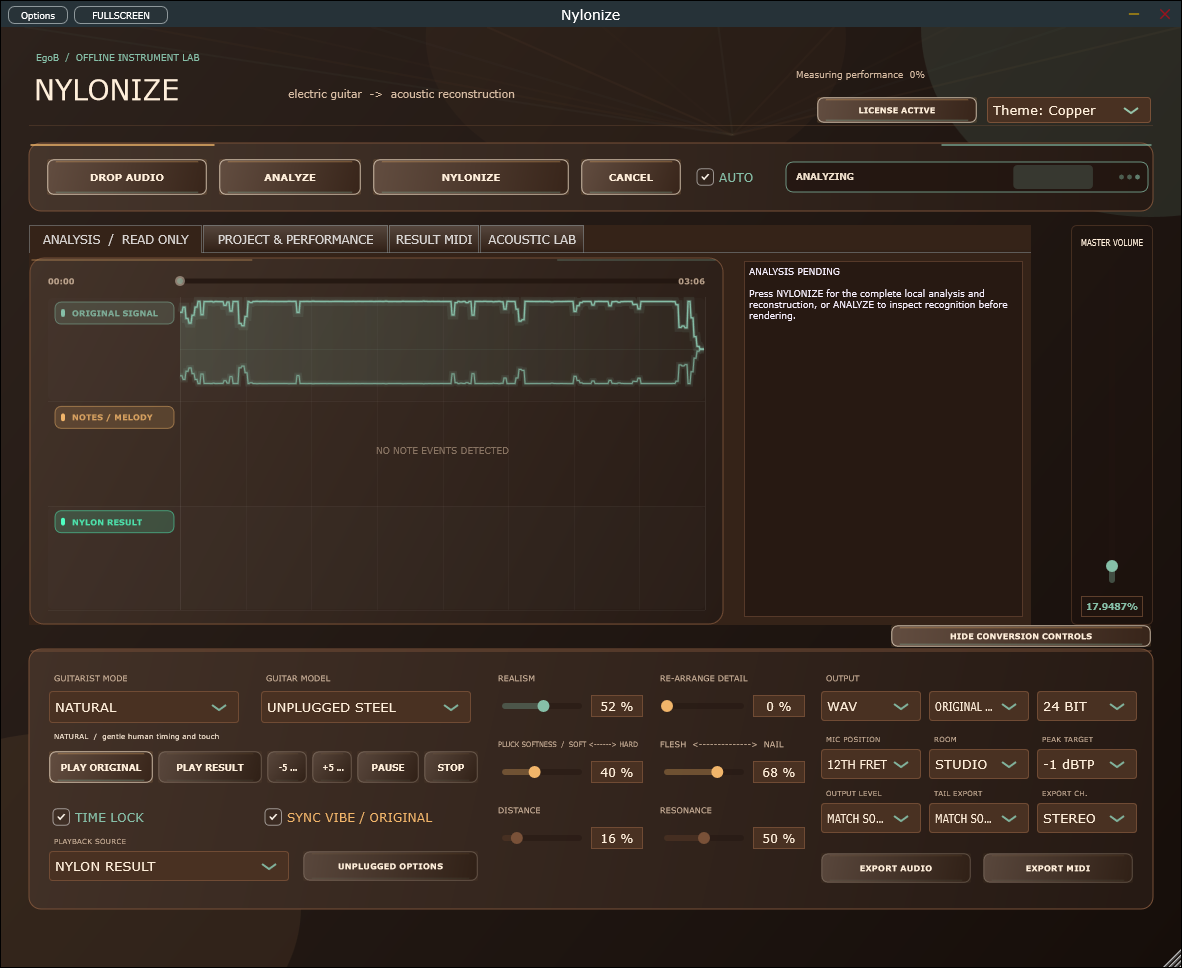Switch to the ANALYSIS / READ ONLY tab
Viewport: 1182px width, 968px height.
115,240
